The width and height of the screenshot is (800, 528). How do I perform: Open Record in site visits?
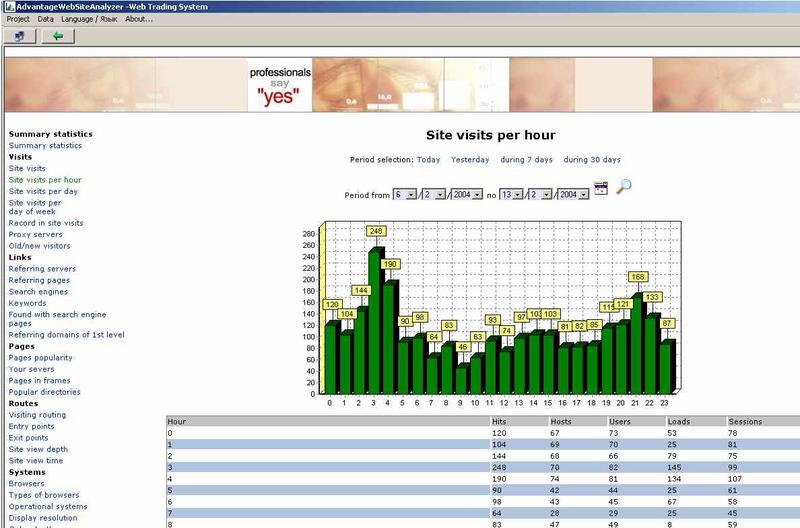pos(45,223)
